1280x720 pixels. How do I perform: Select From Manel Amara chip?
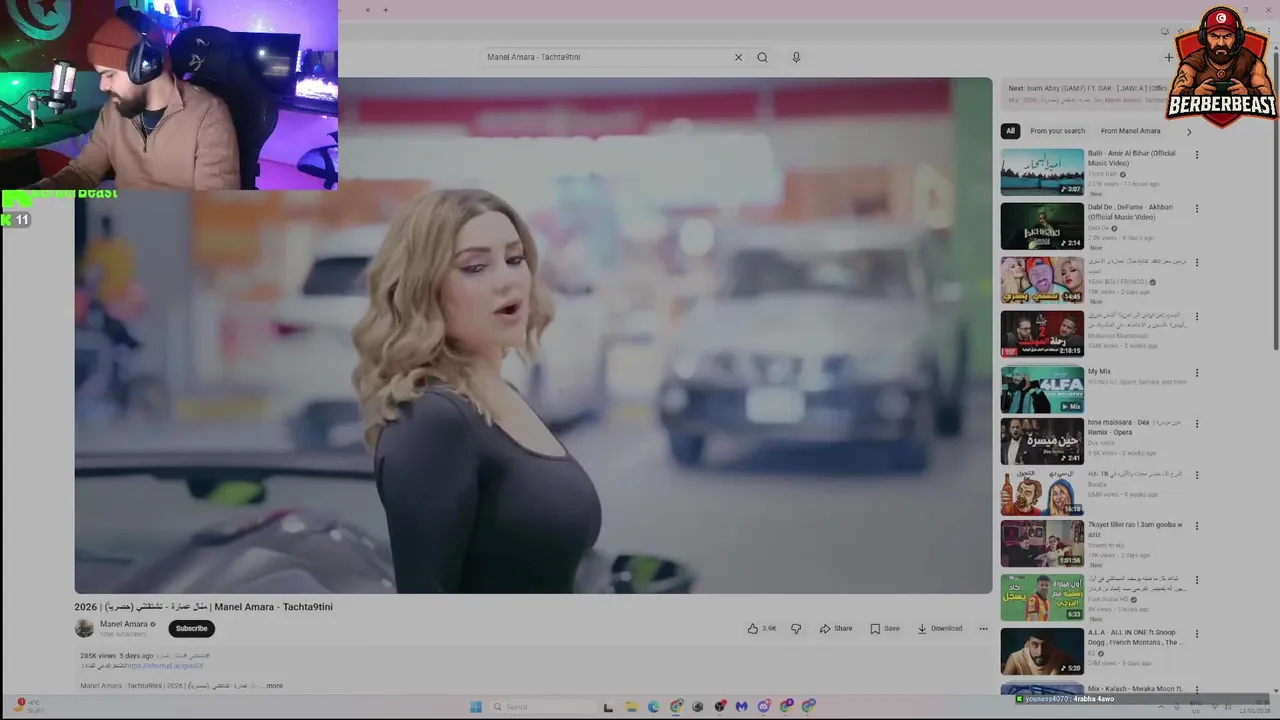pos(1130,131)
